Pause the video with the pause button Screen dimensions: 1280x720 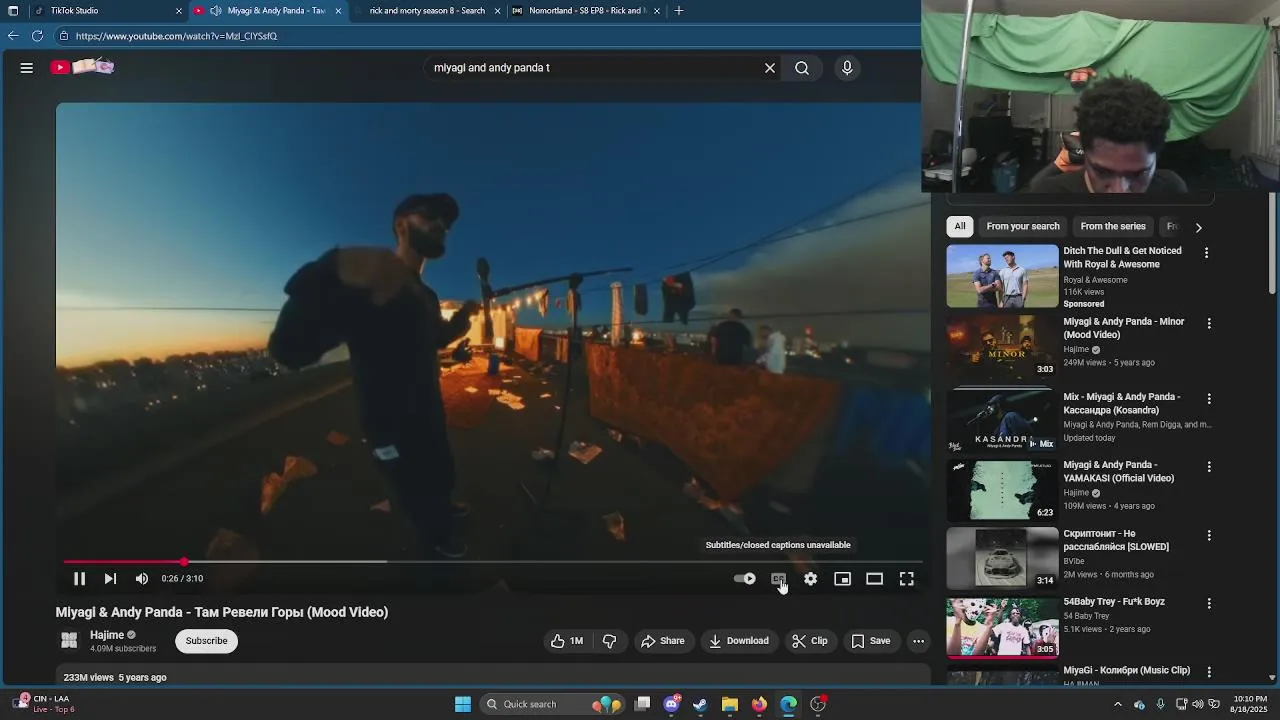[79, 579]
